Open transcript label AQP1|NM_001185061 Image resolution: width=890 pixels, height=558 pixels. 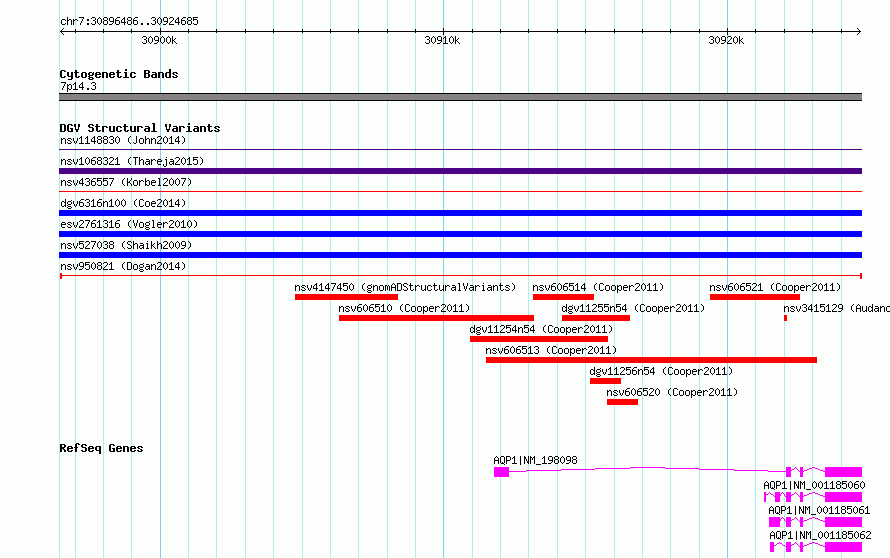tap(818, 510)
